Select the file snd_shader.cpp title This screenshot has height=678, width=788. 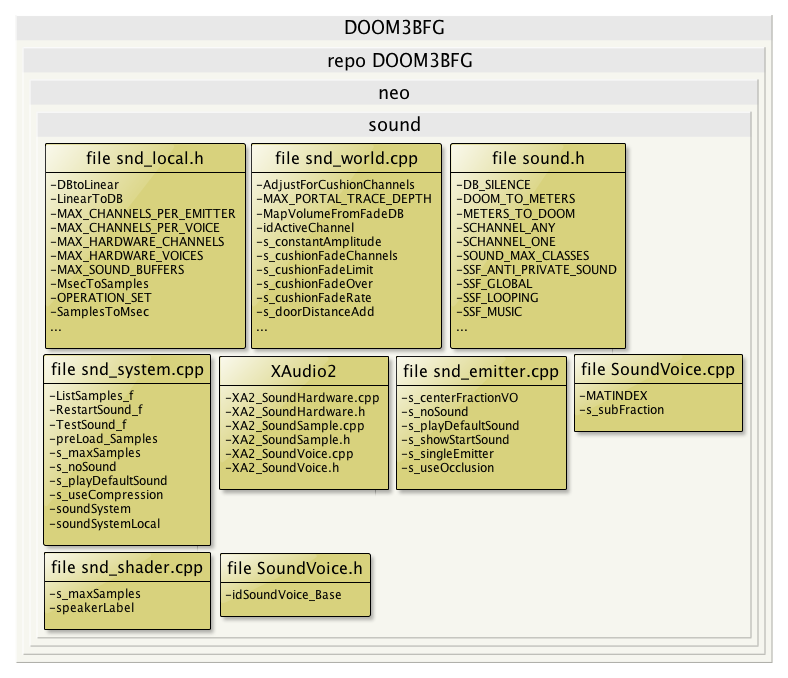(x=127, y=567)
